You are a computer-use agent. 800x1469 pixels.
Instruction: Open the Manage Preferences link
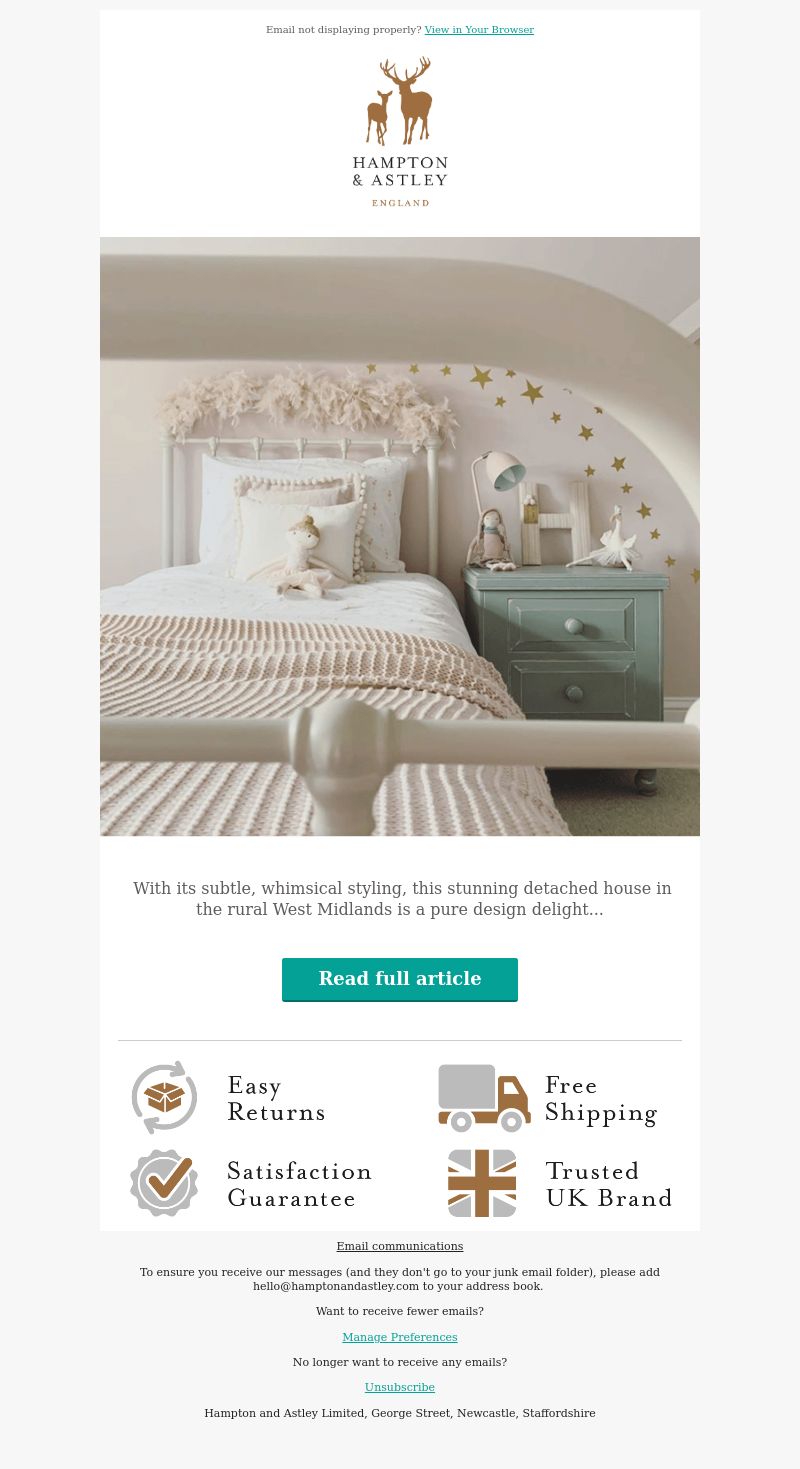pos(400,1337)
